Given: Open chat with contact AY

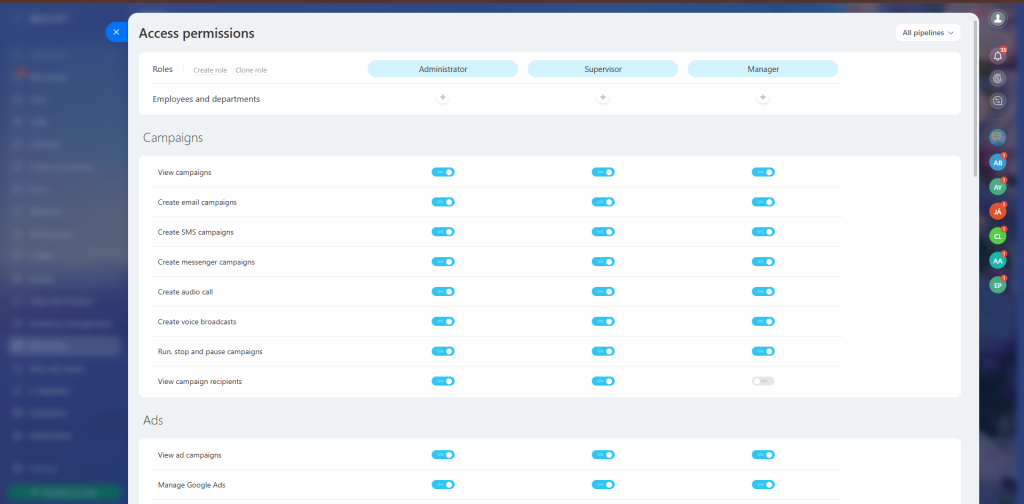Looking at the screenshot, I should pyautogui.click(x=997, y=187).
